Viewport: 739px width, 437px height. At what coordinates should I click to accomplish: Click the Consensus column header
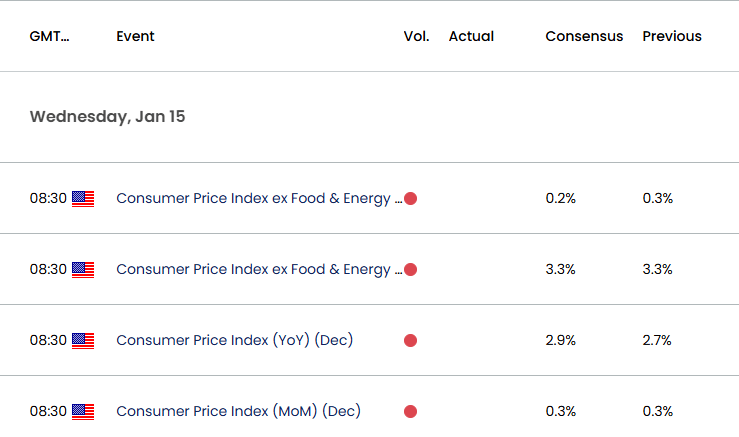point(584,36)
